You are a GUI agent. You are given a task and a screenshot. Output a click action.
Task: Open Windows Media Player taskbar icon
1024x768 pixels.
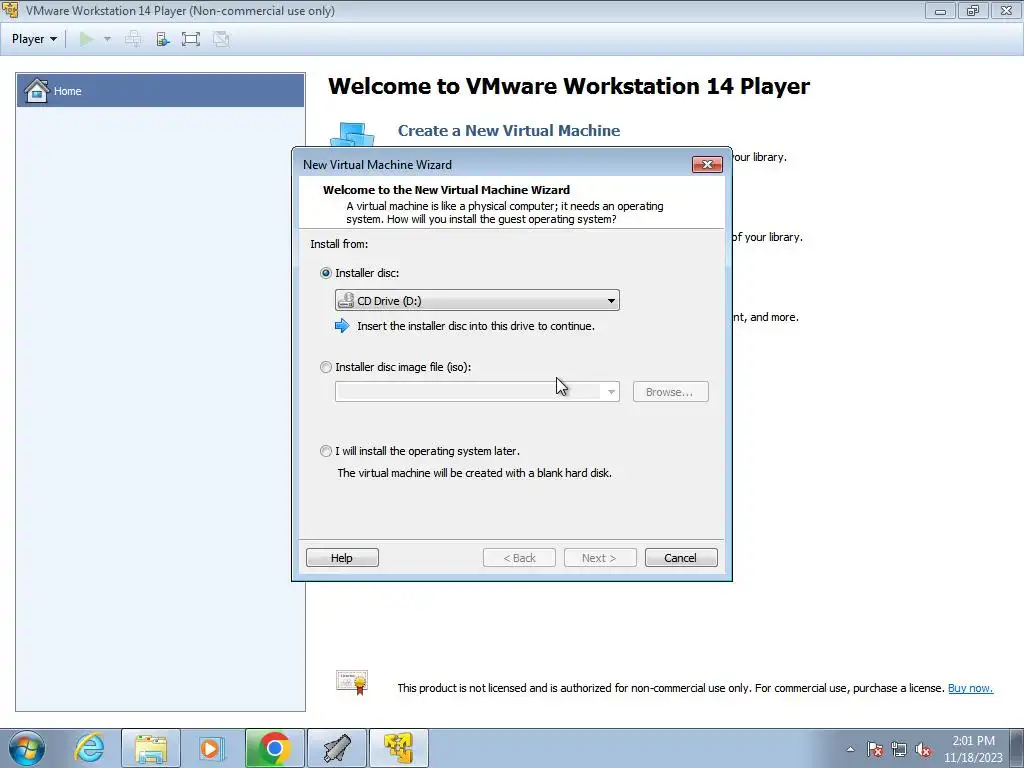[212, 748]
